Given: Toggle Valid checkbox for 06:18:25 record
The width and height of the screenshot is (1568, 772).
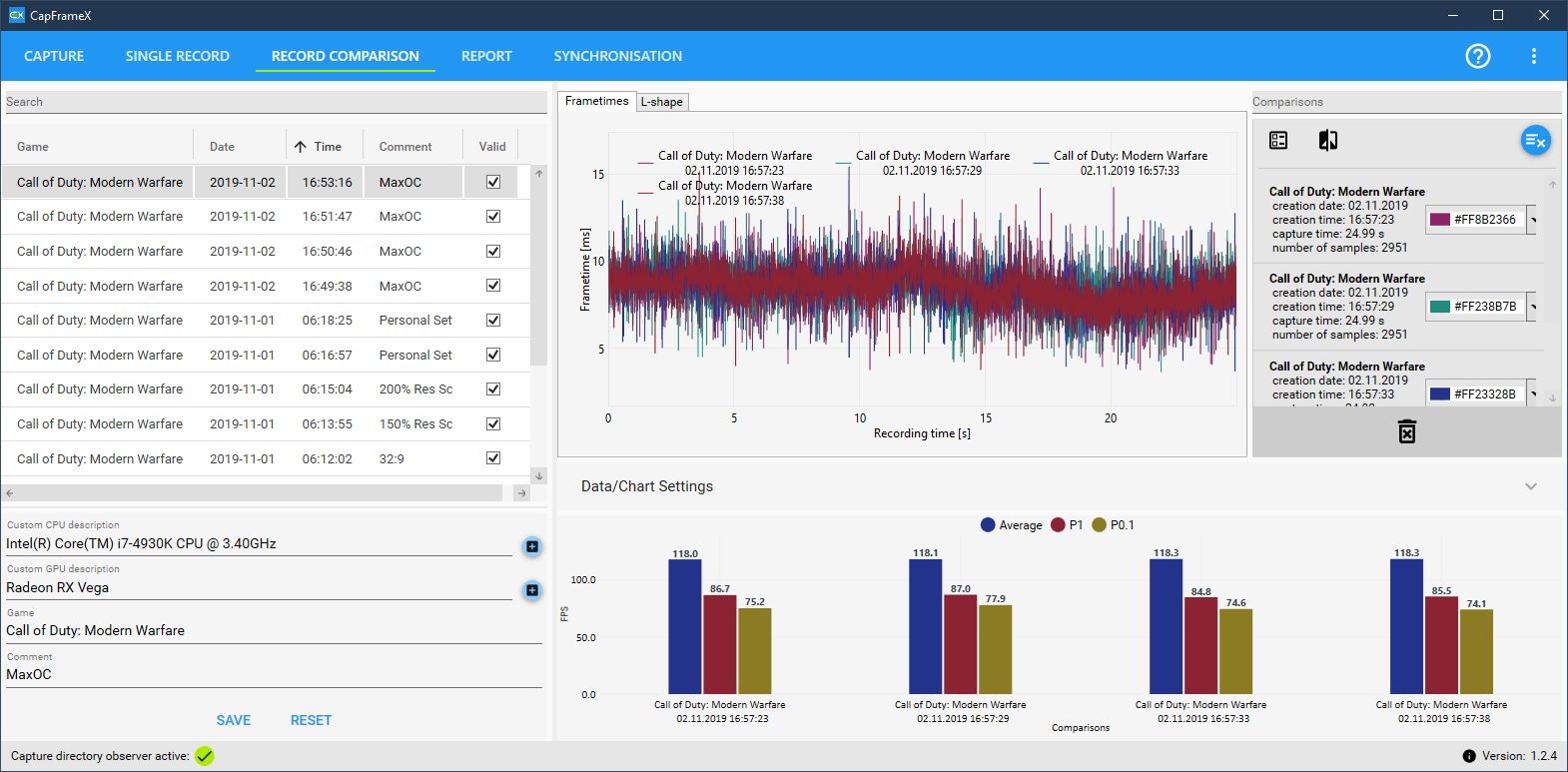Looking at the screenshot, I should pyautogui.click(x=493, y=320).
